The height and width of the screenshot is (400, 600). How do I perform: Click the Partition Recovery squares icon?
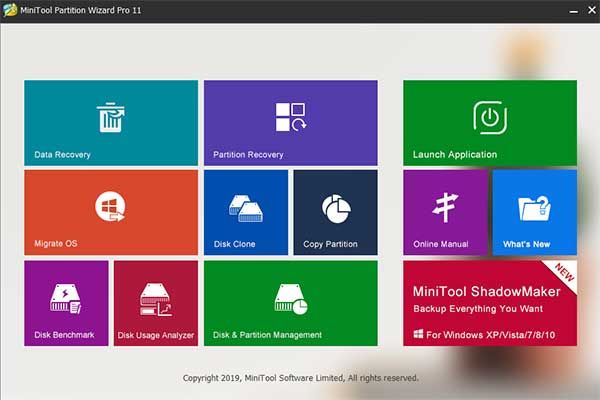[x=290, y=117]
